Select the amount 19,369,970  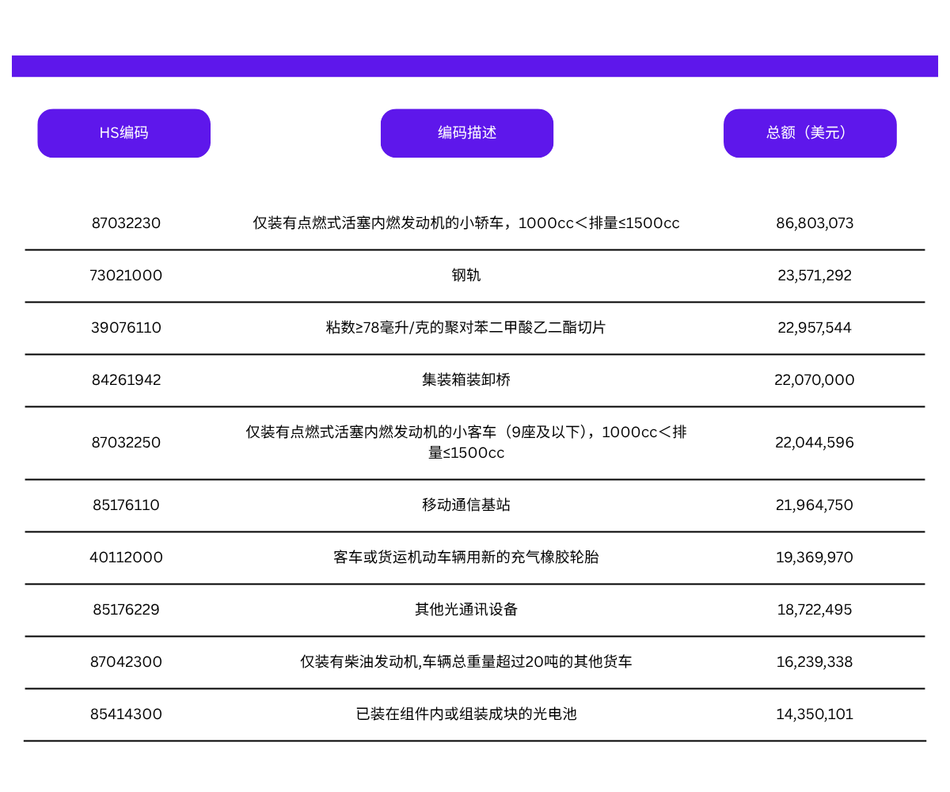814,557
